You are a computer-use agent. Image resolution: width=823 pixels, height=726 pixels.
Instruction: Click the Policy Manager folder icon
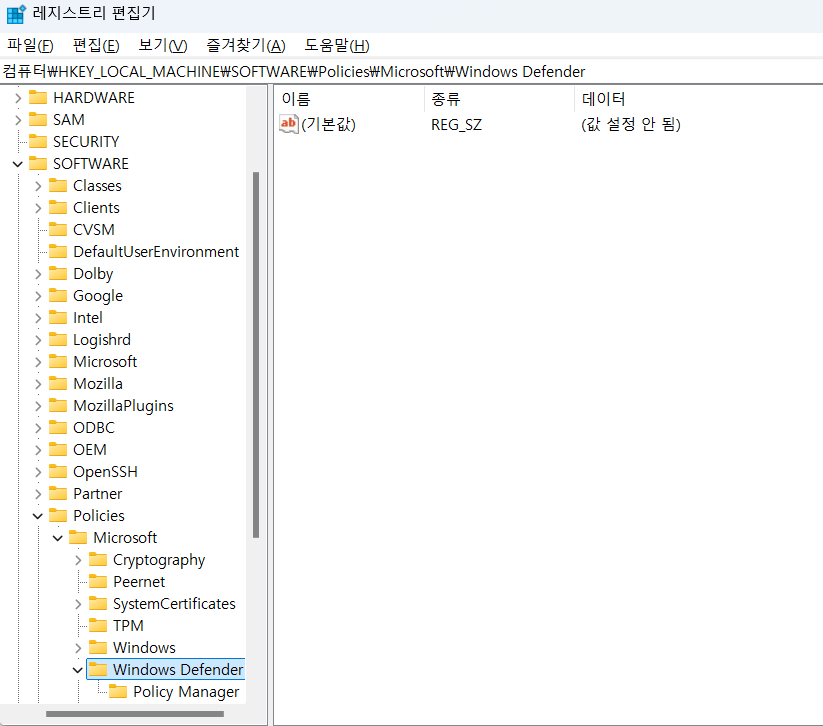pyautogui.click(x=118, y=692)
